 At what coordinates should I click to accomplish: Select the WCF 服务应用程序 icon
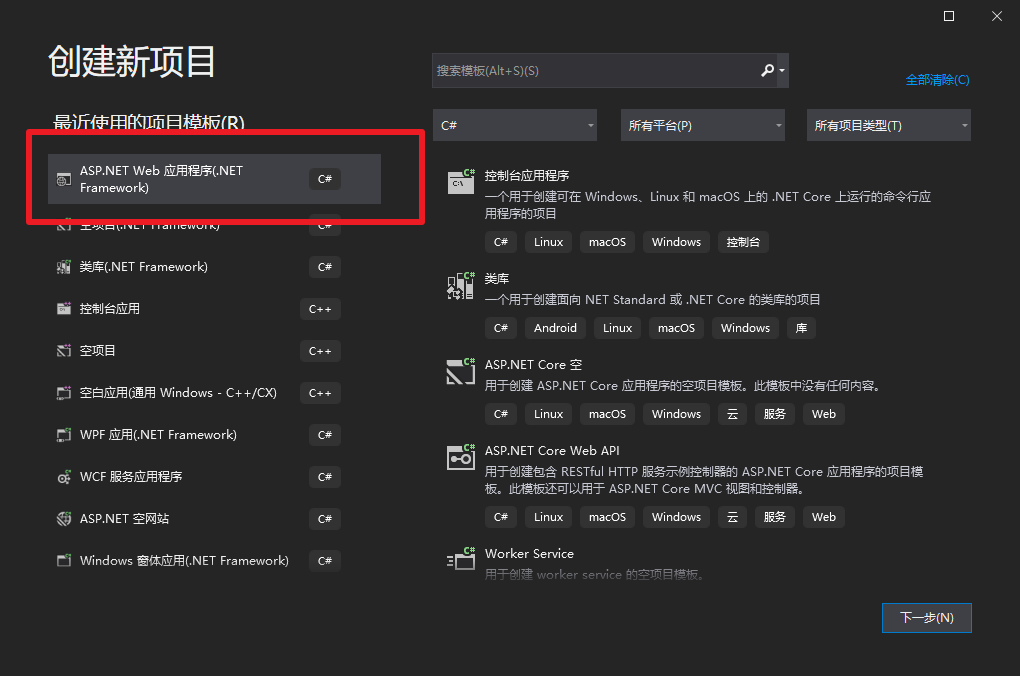tap(62, 476)
